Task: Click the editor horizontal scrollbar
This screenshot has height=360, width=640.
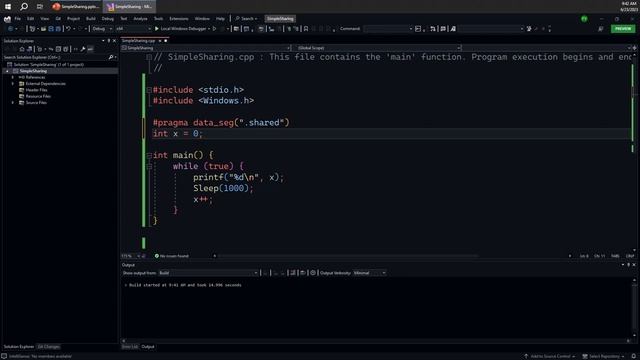Action: pos(348,256)
